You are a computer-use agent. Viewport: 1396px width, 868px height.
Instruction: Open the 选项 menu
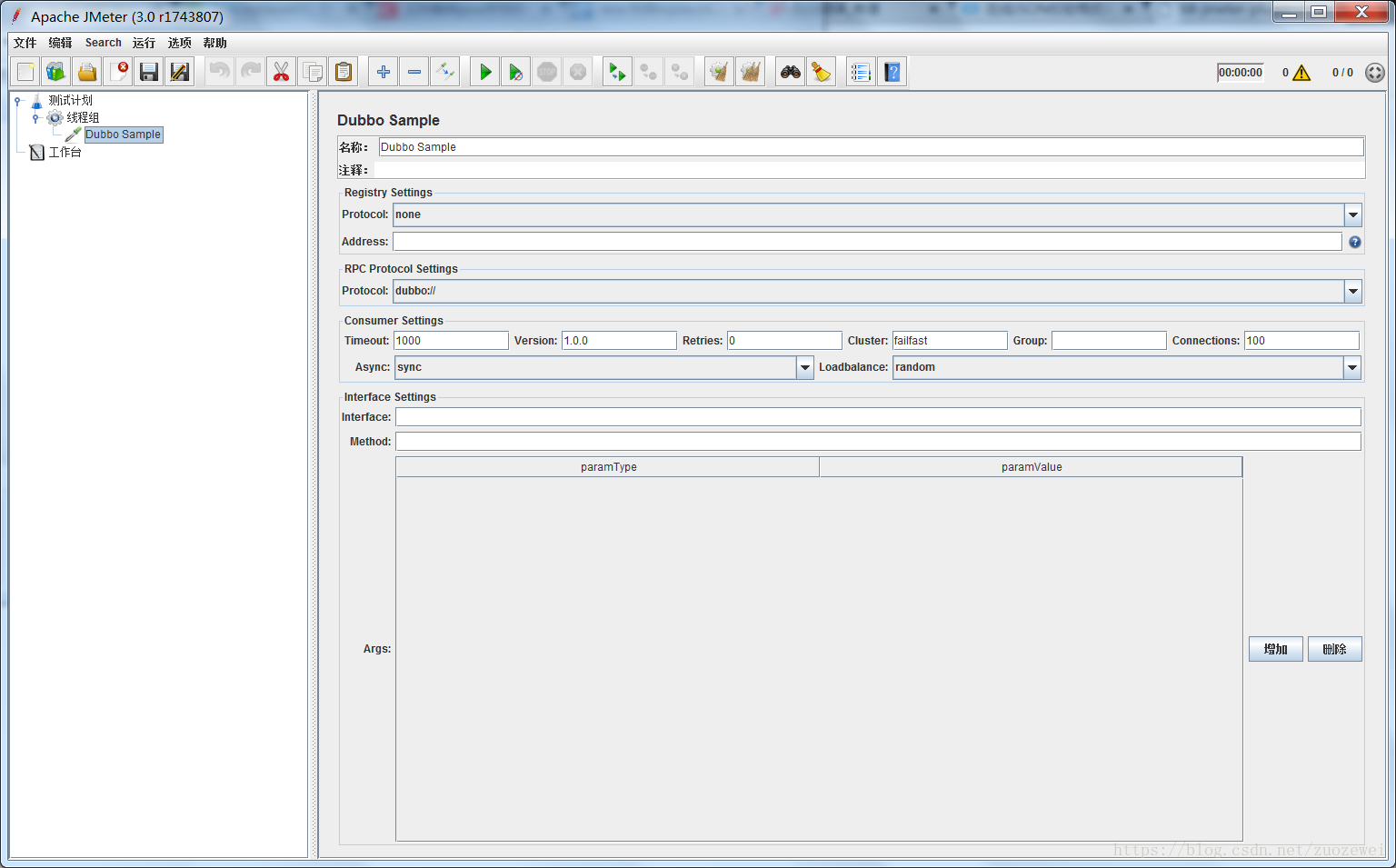(x=179, y=43)
